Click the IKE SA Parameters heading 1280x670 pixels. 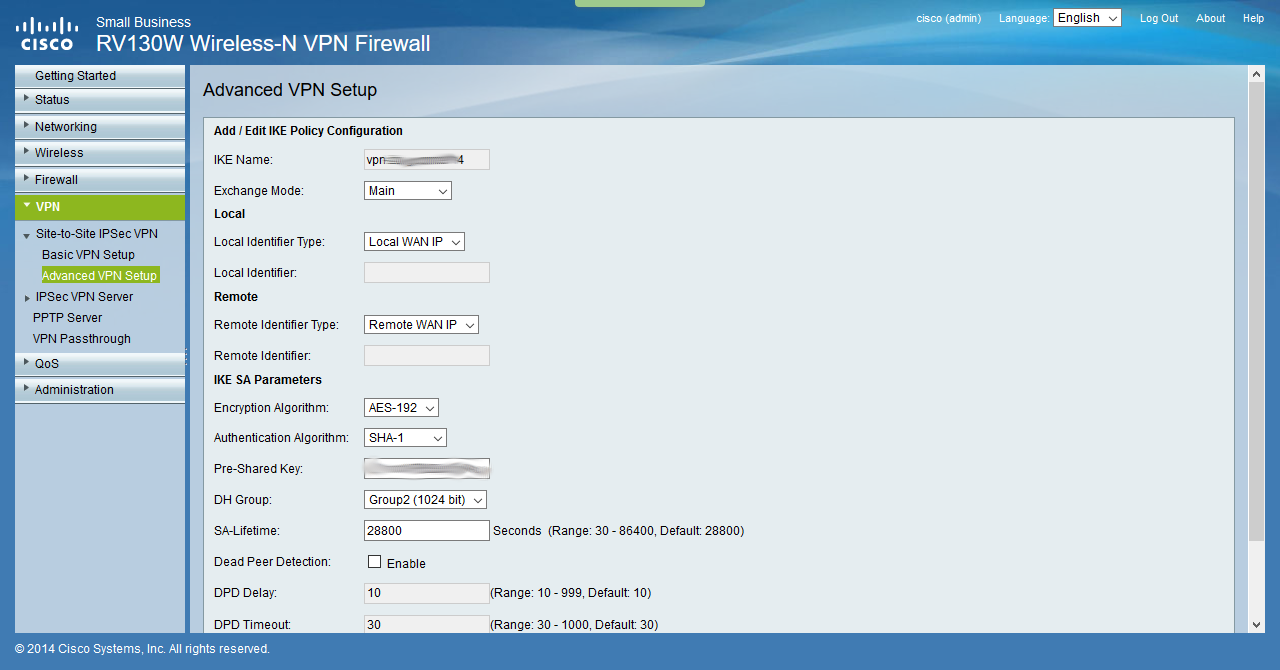[x=268, y=380]
